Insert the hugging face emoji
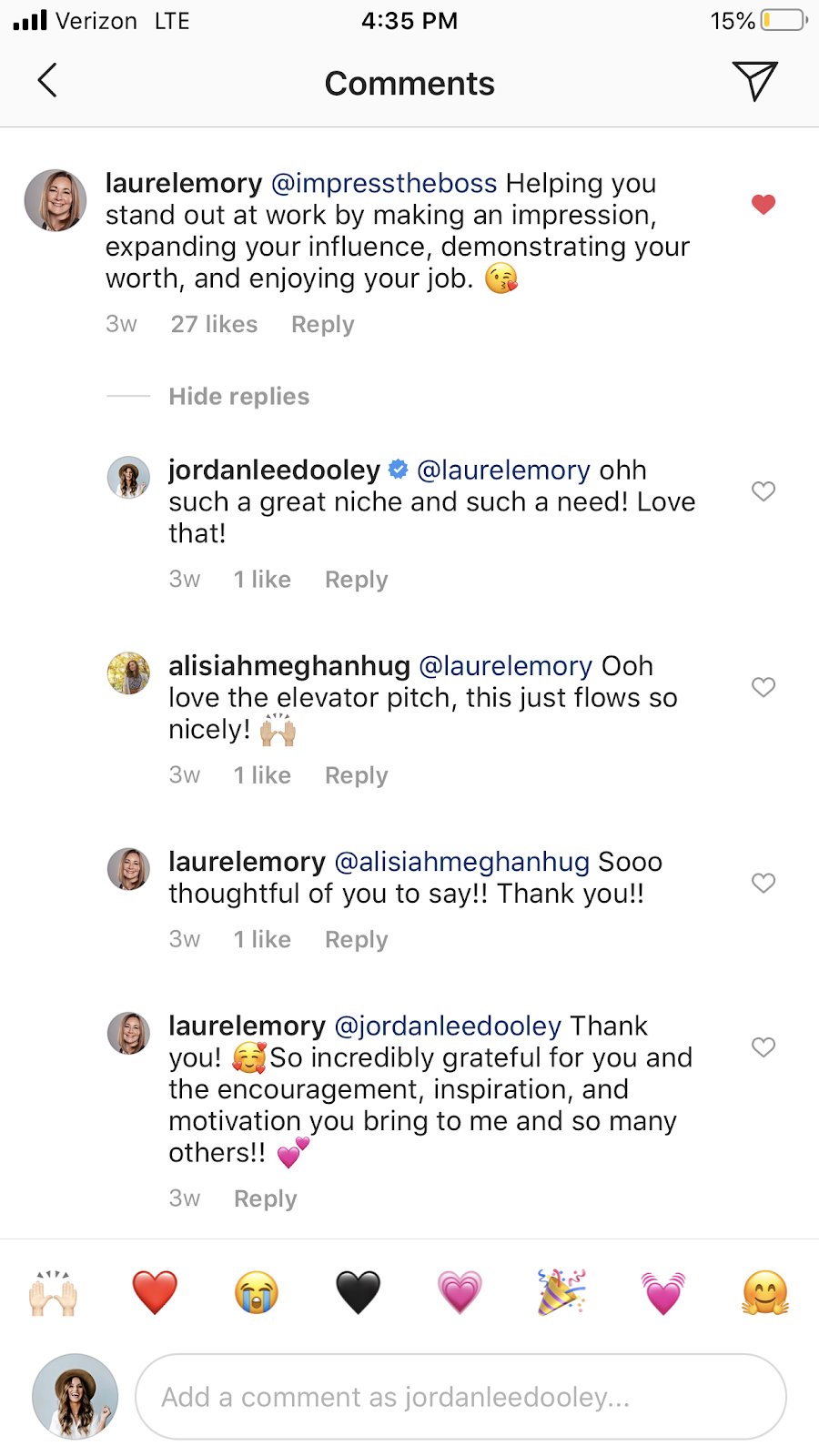This screenshot has width=819, height=1456. [765, 1293]
